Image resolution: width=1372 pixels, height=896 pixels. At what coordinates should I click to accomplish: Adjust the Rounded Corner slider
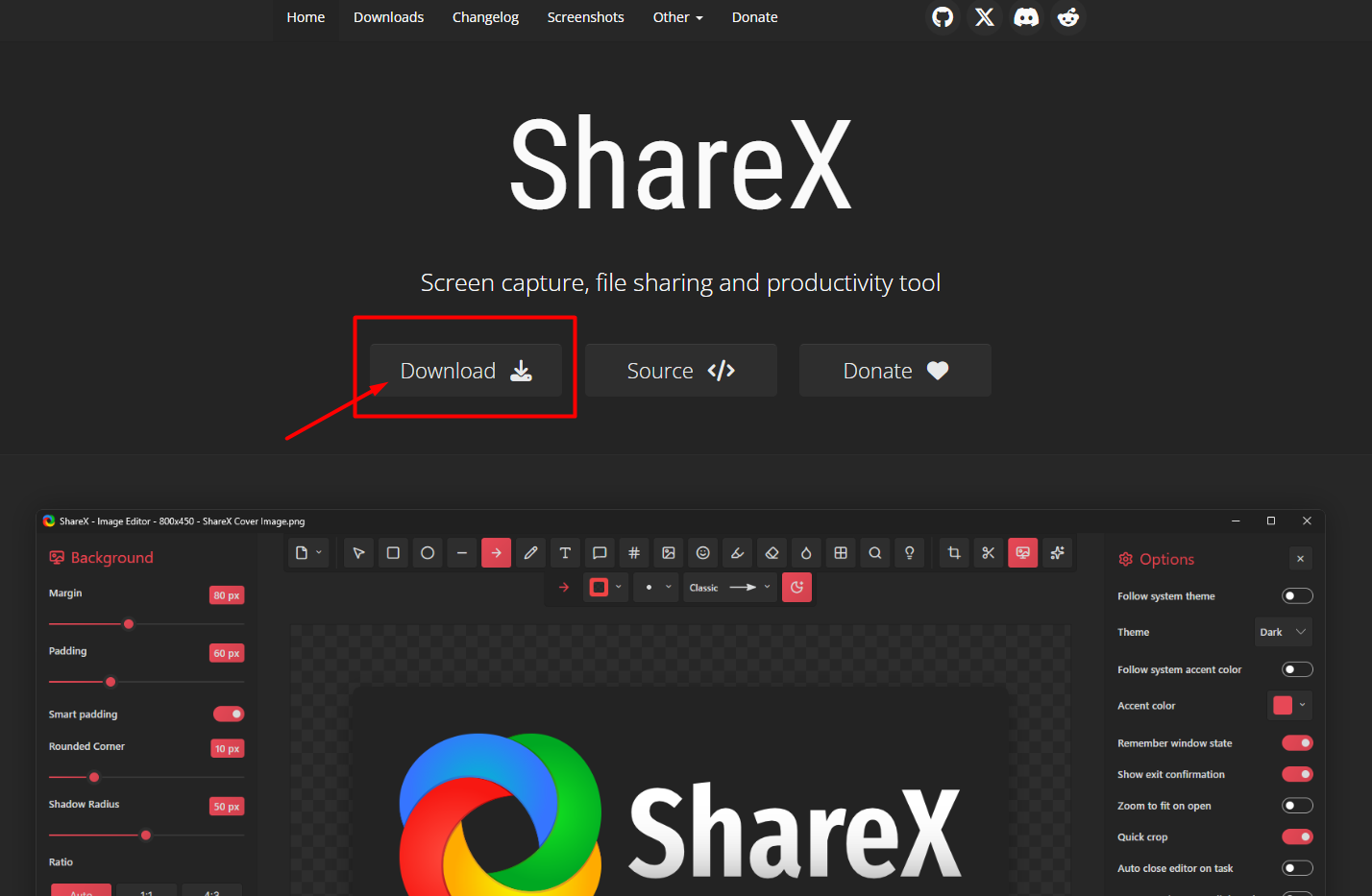[x=146, y=777]
